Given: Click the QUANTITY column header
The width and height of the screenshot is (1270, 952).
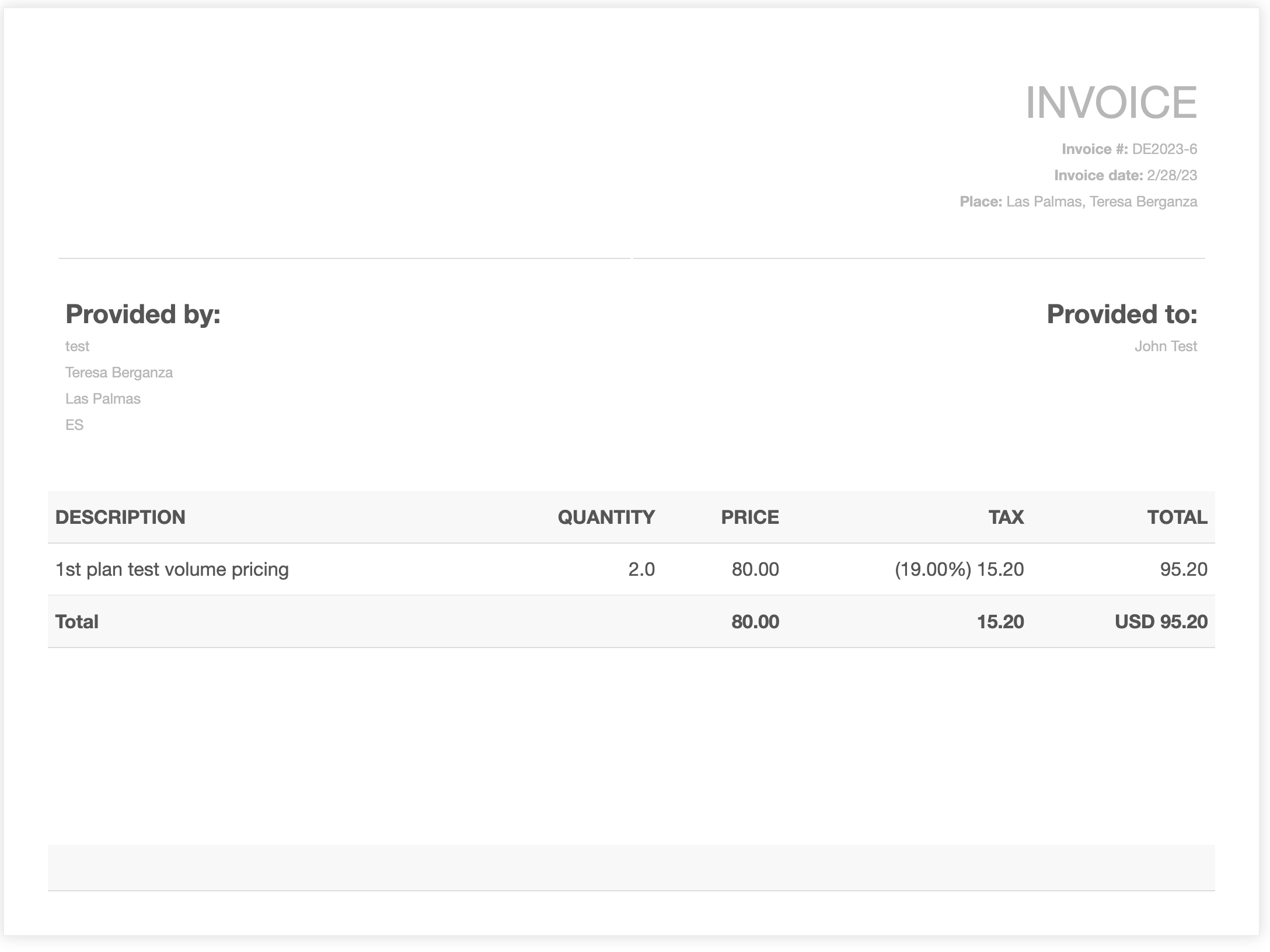Looking at the screenshot, I should click(606, 517).
